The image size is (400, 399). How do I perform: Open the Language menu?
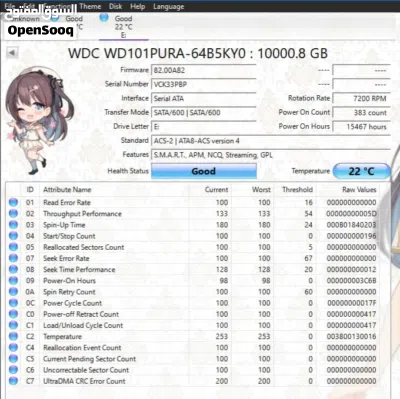click(x=168, y=6)
